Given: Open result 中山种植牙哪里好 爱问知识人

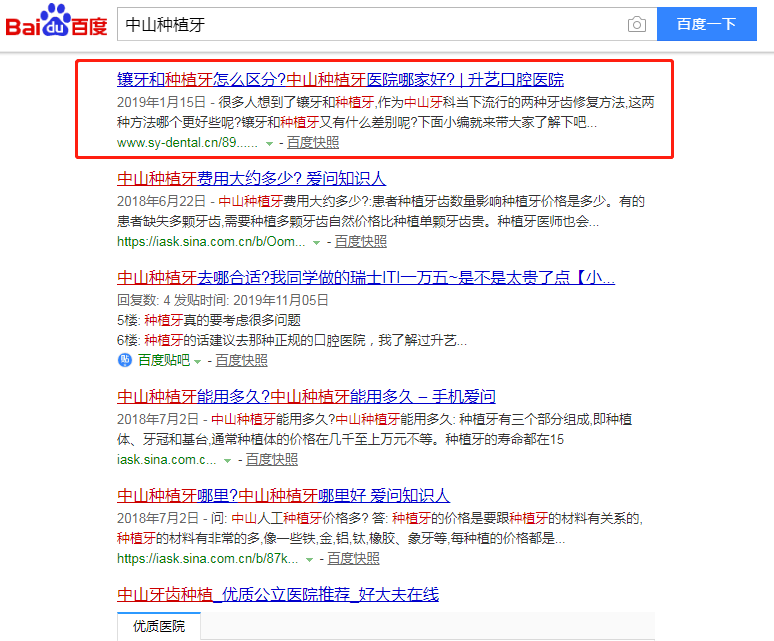Looking at the screenshot, I should point(283,495).
